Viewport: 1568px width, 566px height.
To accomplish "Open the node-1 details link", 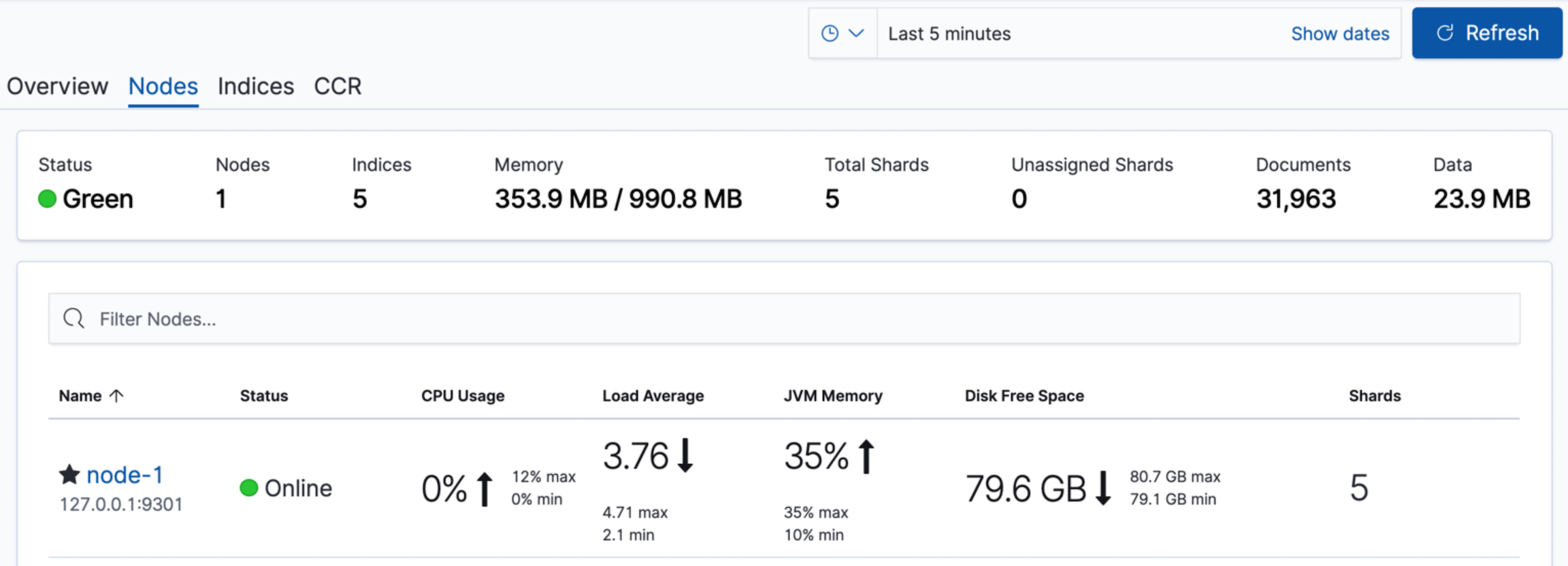I will click(125, 474).
